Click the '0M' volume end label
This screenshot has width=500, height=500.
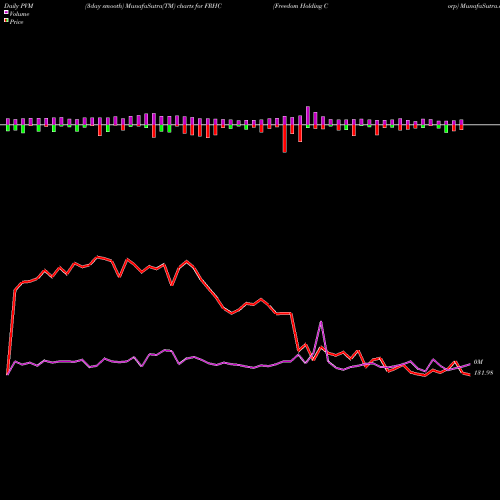[478, 362]
